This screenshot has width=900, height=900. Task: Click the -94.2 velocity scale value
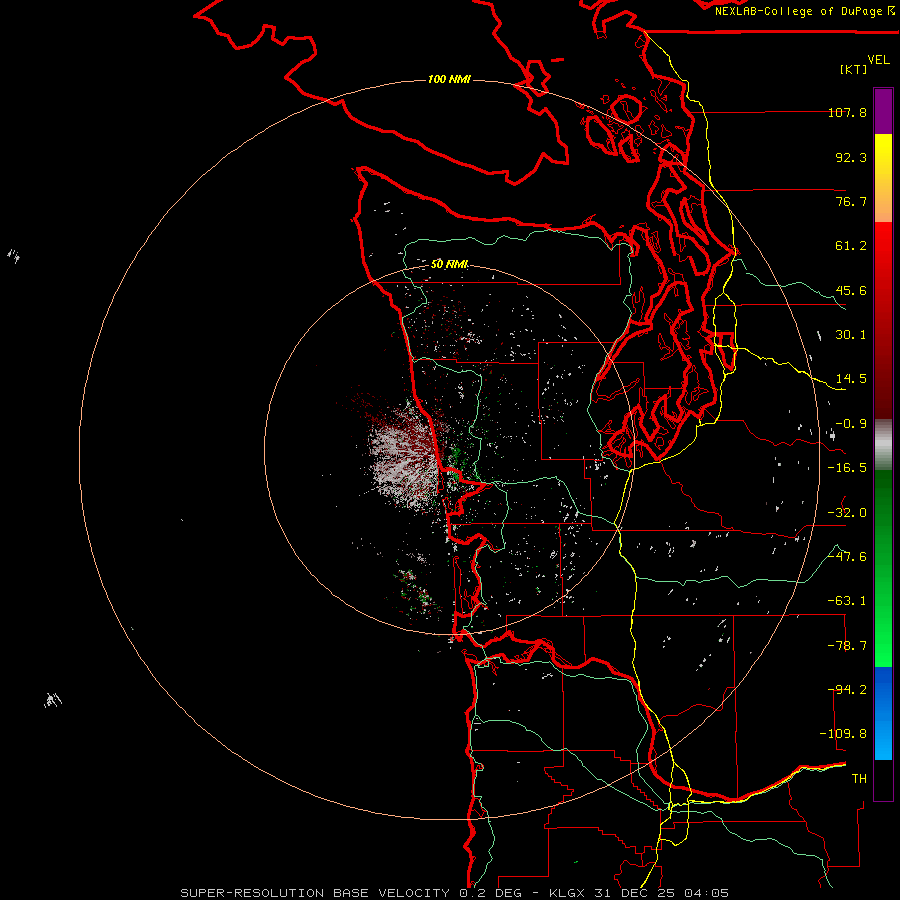pyautogui.click(x=847, y=690)
